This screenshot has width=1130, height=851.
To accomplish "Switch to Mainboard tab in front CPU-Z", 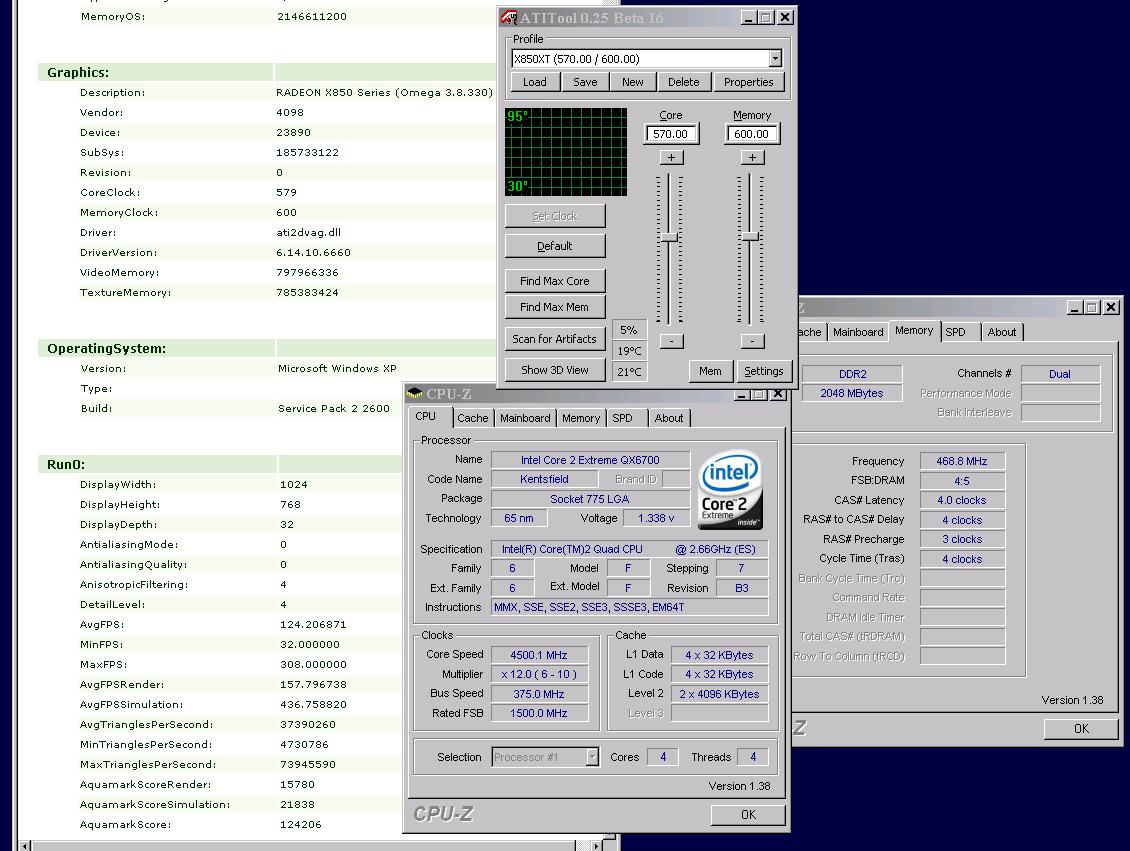I will [525, 418].
